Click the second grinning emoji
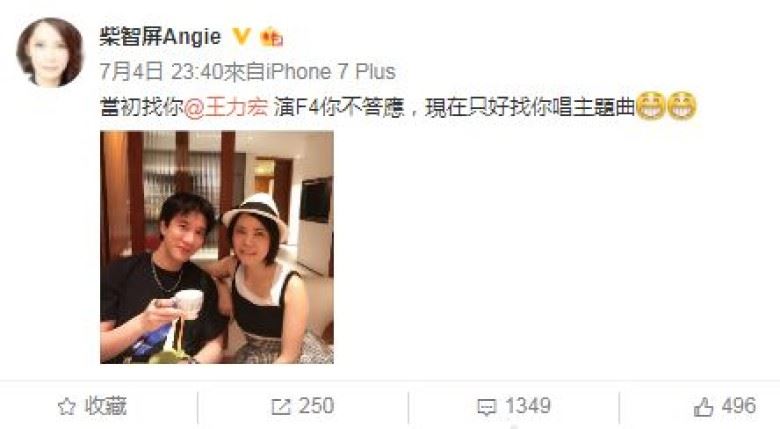 coord(682,106)
